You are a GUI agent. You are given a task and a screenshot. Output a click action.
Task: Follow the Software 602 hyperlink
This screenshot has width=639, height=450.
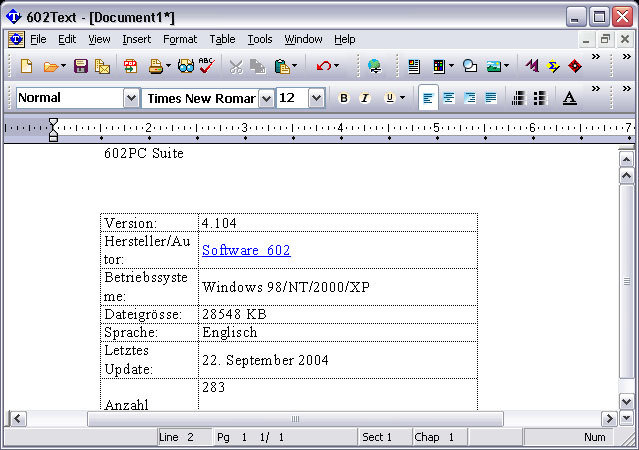pos(246,250)
